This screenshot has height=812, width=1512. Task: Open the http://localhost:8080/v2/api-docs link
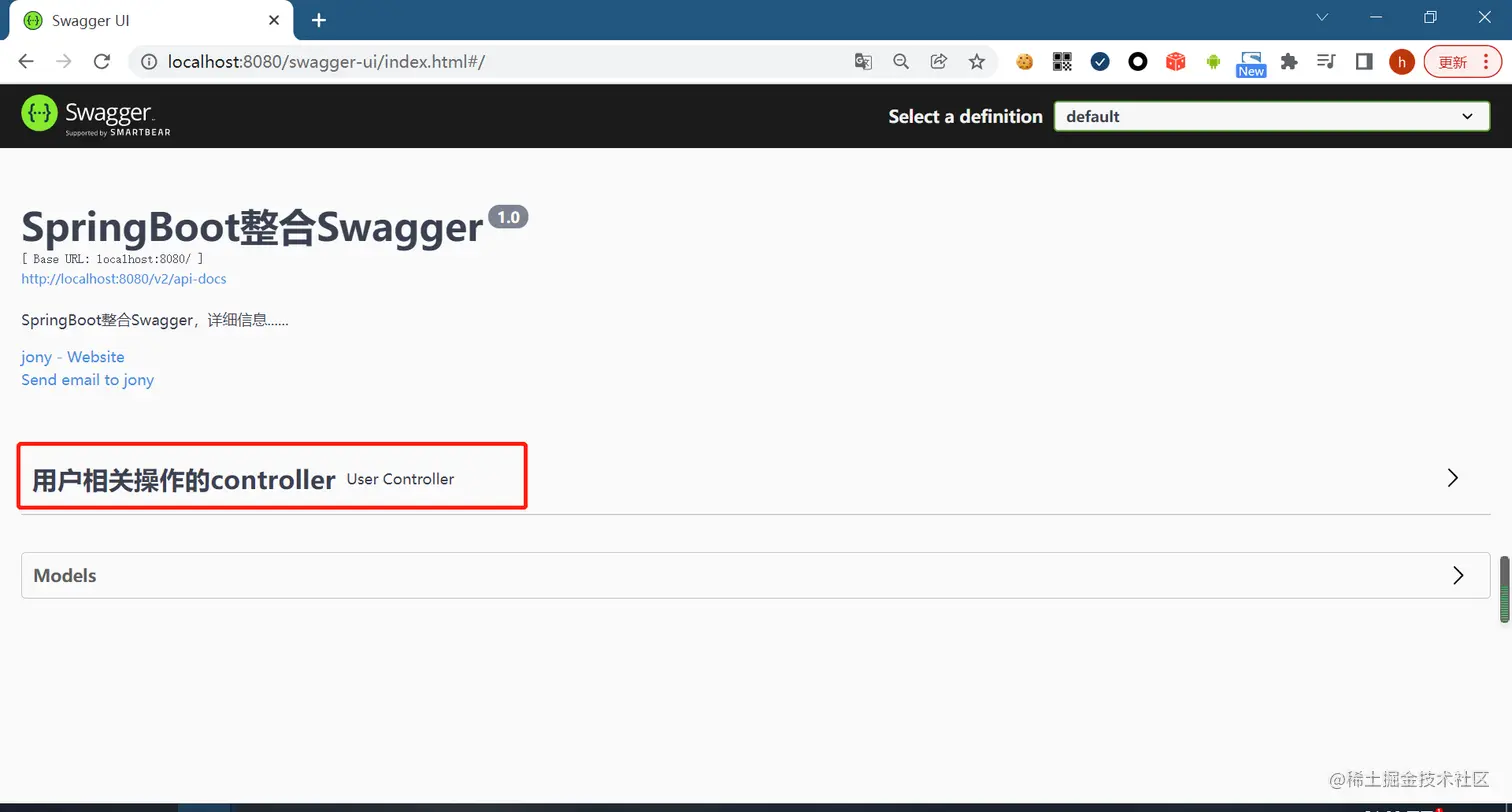124,279
